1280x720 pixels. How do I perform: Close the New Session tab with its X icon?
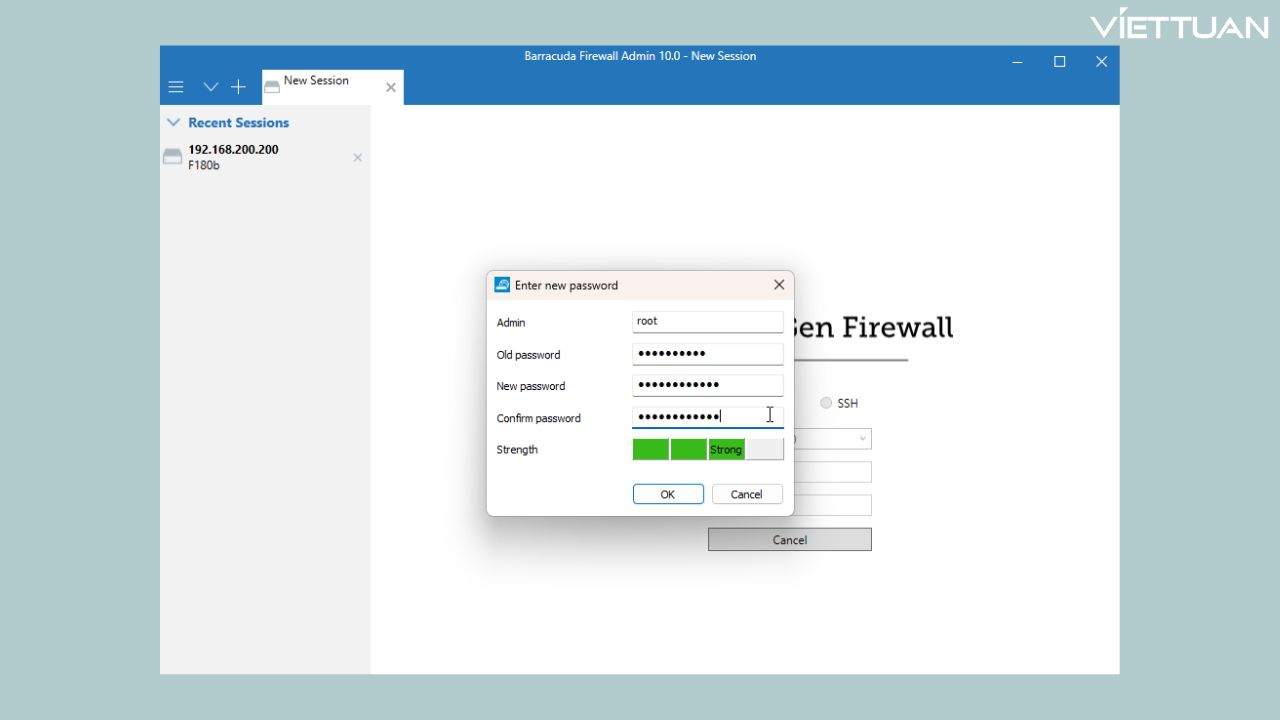(390, 87)
